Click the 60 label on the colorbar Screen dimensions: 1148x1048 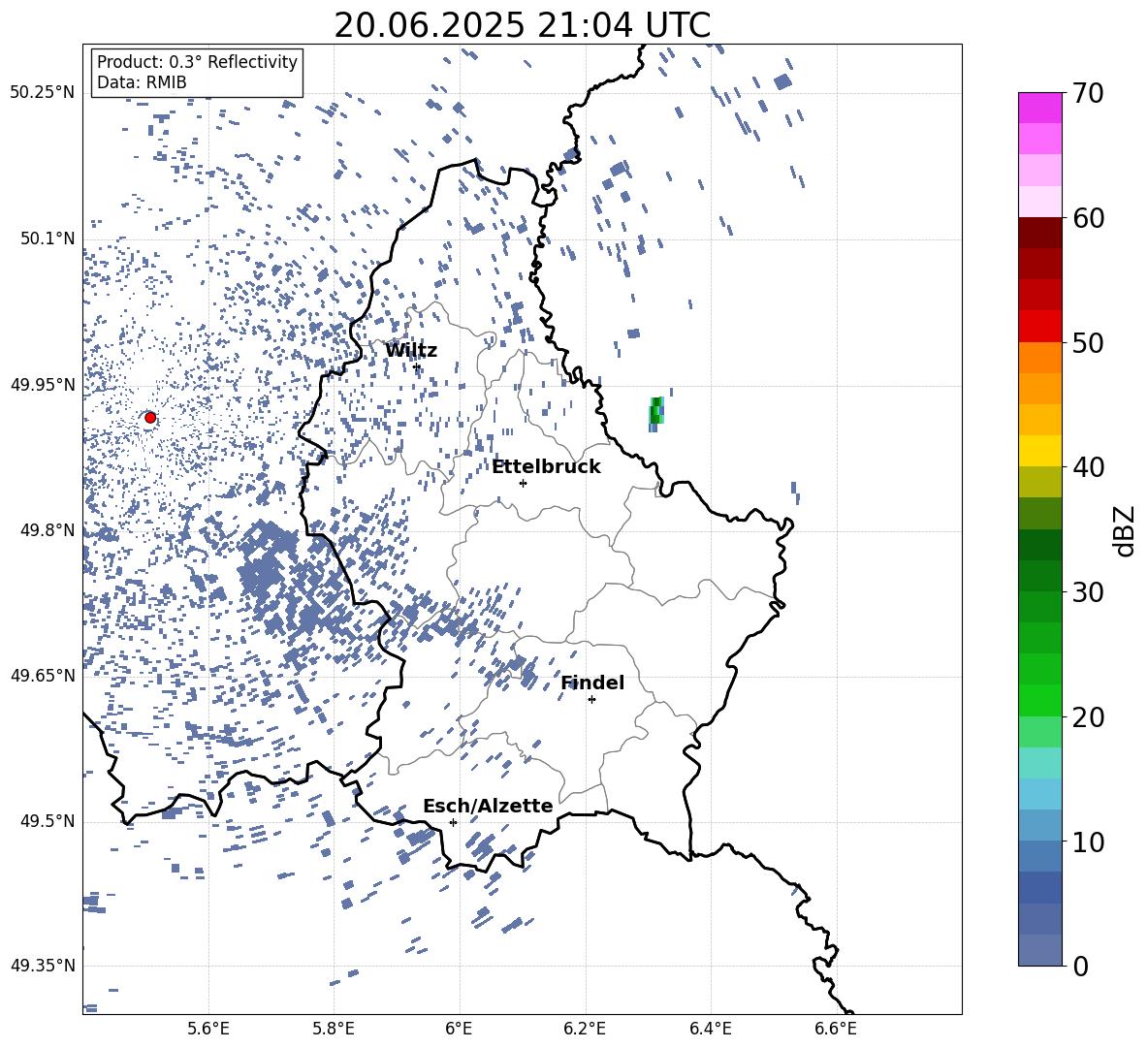click(x=1089, y=218)
